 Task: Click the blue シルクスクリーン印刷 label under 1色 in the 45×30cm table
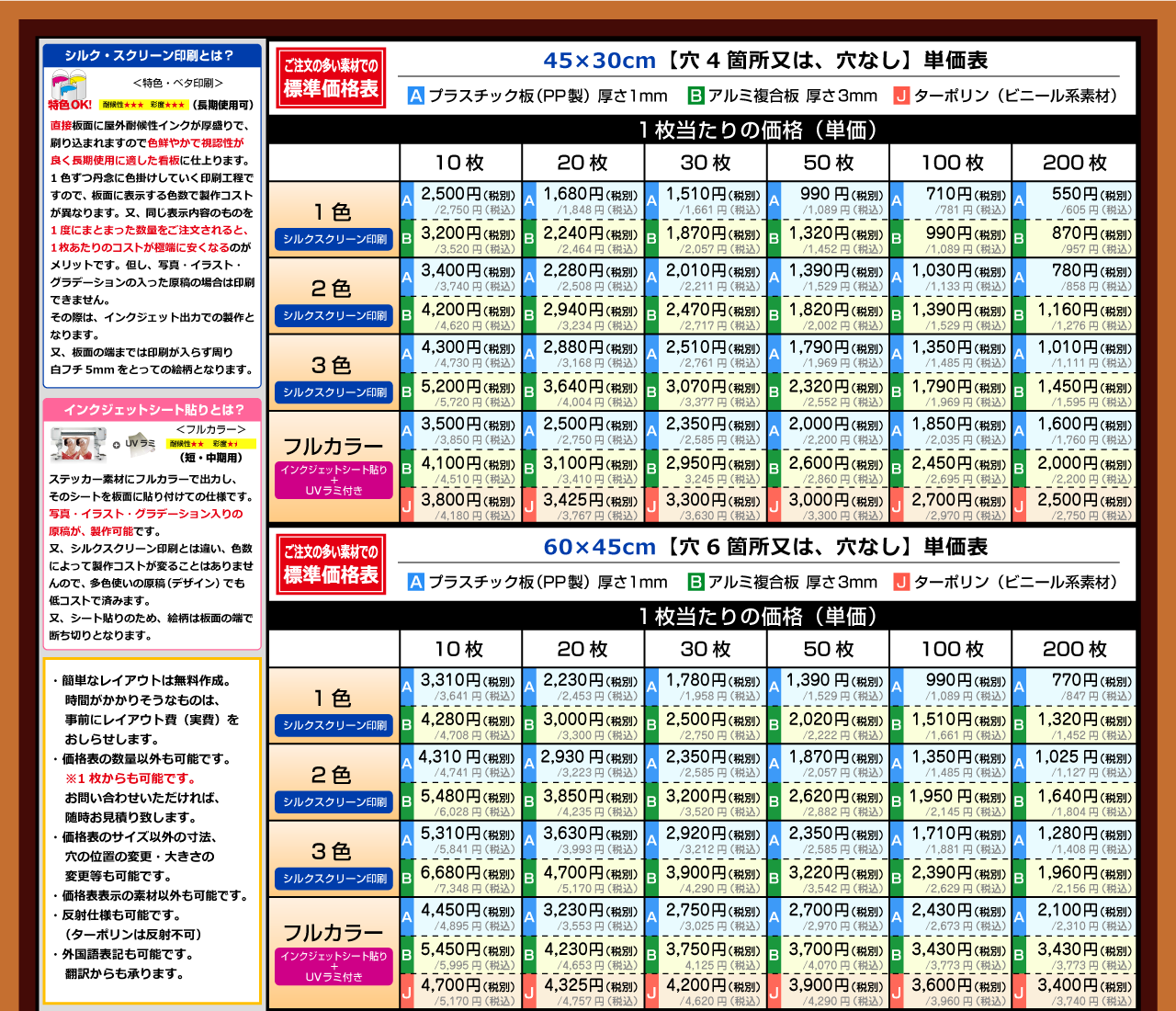tap(334, 239)
